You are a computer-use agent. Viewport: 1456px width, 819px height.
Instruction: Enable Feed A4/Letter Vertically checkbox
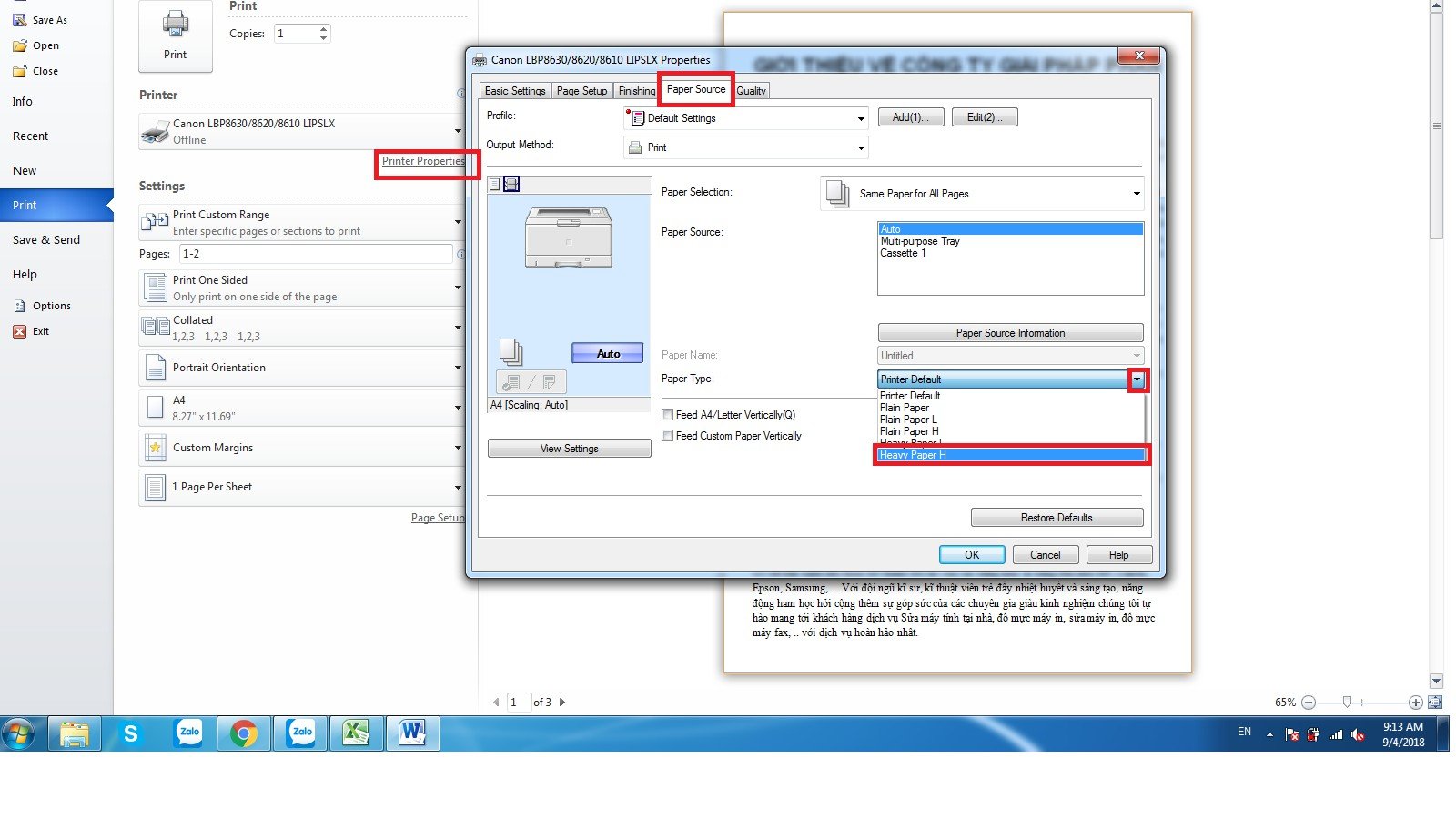coord(668,415)
